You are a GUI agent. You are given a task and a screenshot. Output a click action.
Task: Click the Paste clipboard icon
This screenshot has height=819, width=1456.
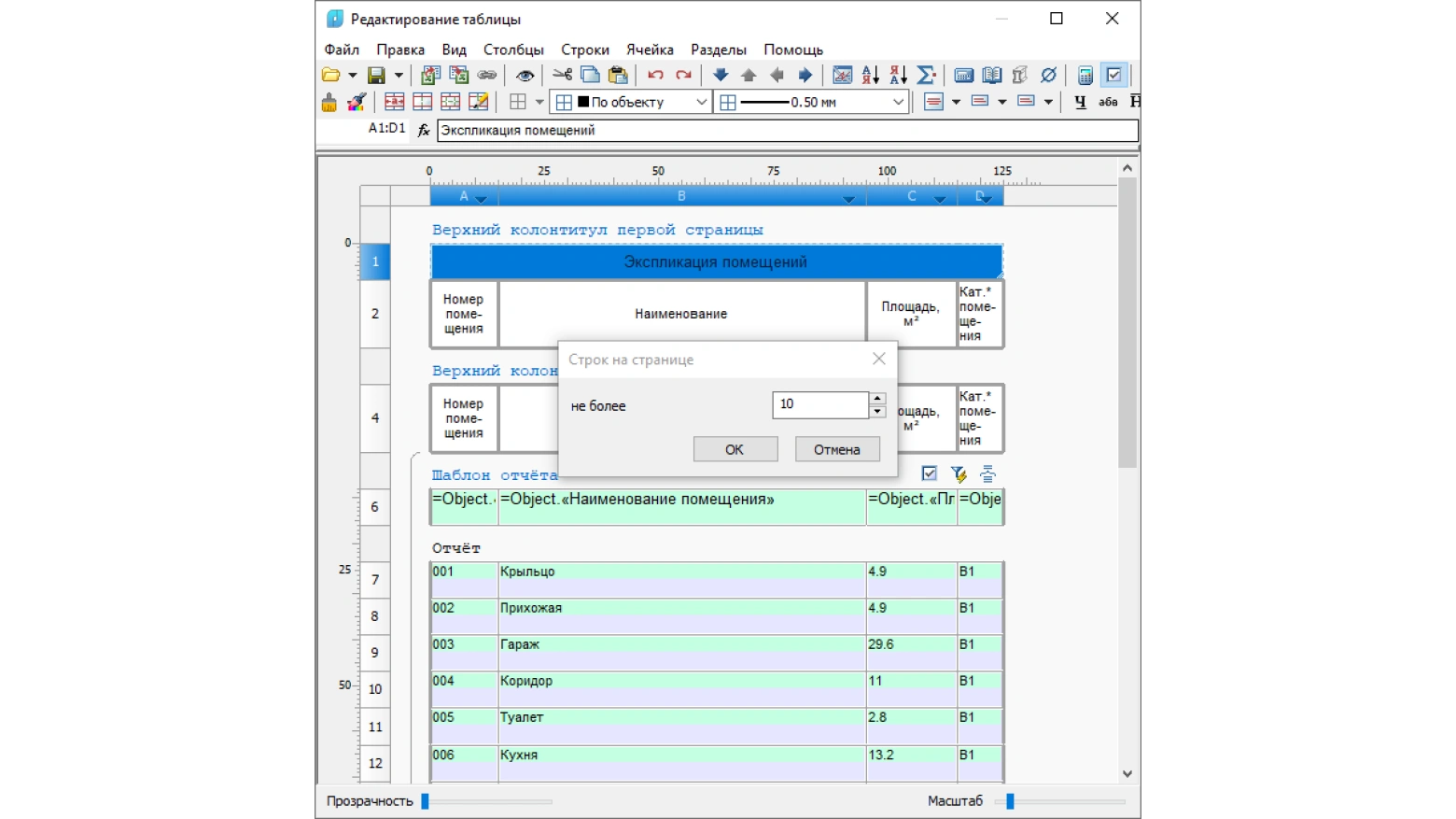[618, 75]
